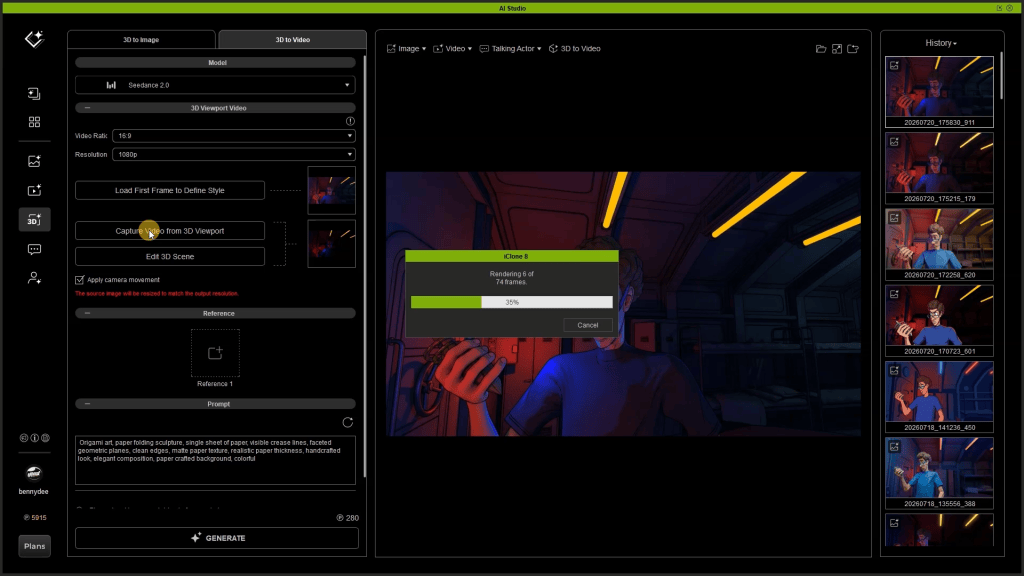1024x576 pixels.
Task: Collapse the 3D Viewport Video section
Action: 88,108
